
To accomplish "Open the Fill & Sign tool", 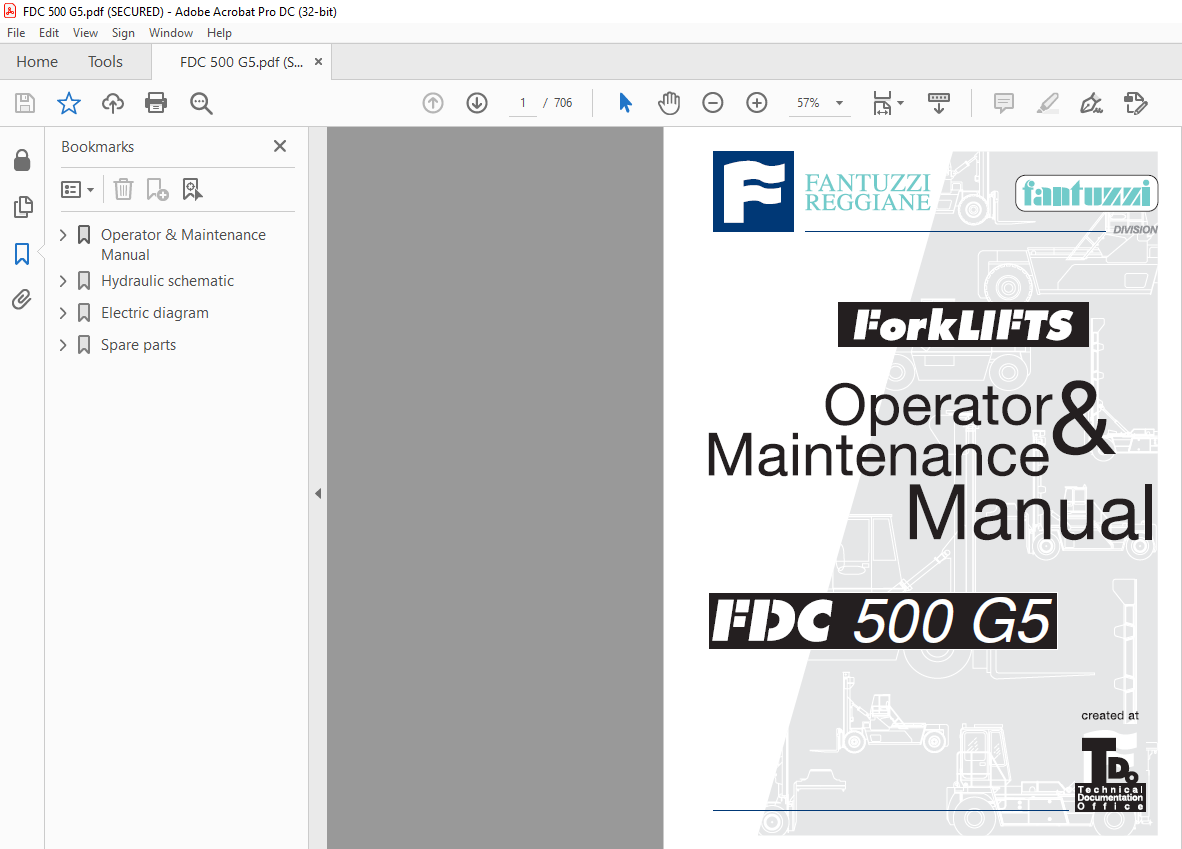I will [x=1092, y=103].
